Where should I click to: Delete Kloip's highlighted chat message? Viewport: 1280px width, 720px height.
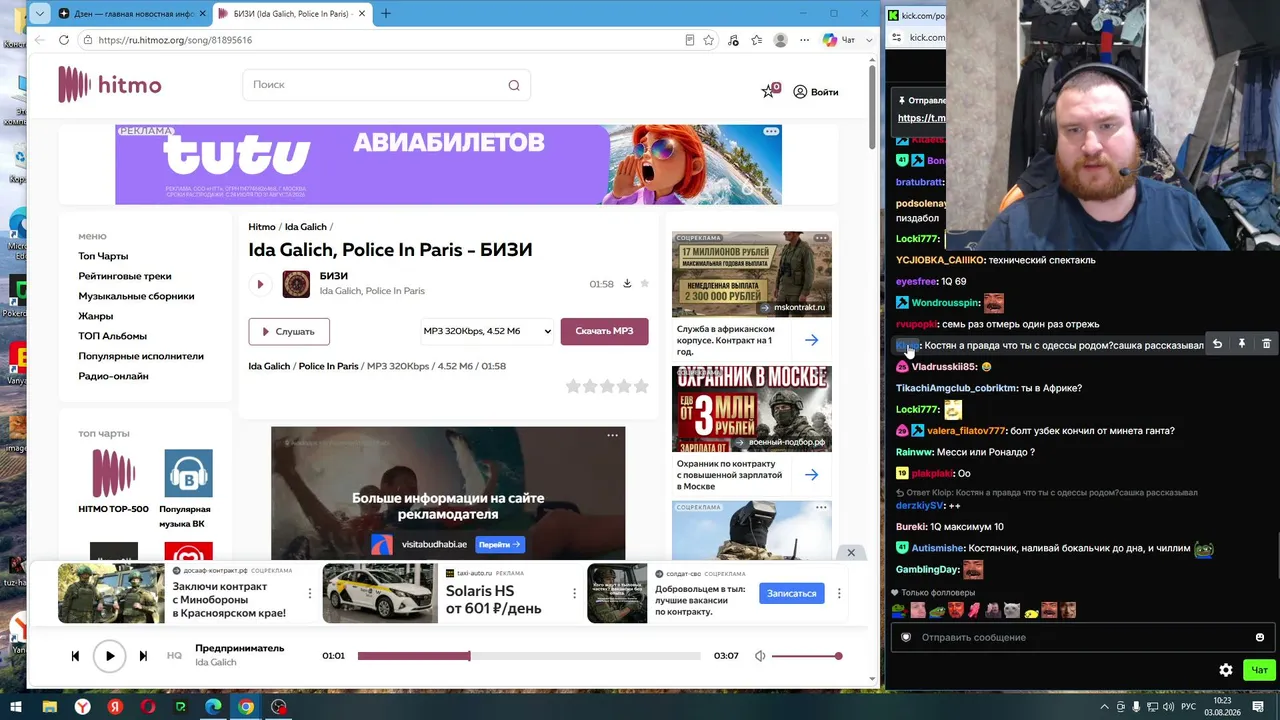click(x=1266, y=344)
